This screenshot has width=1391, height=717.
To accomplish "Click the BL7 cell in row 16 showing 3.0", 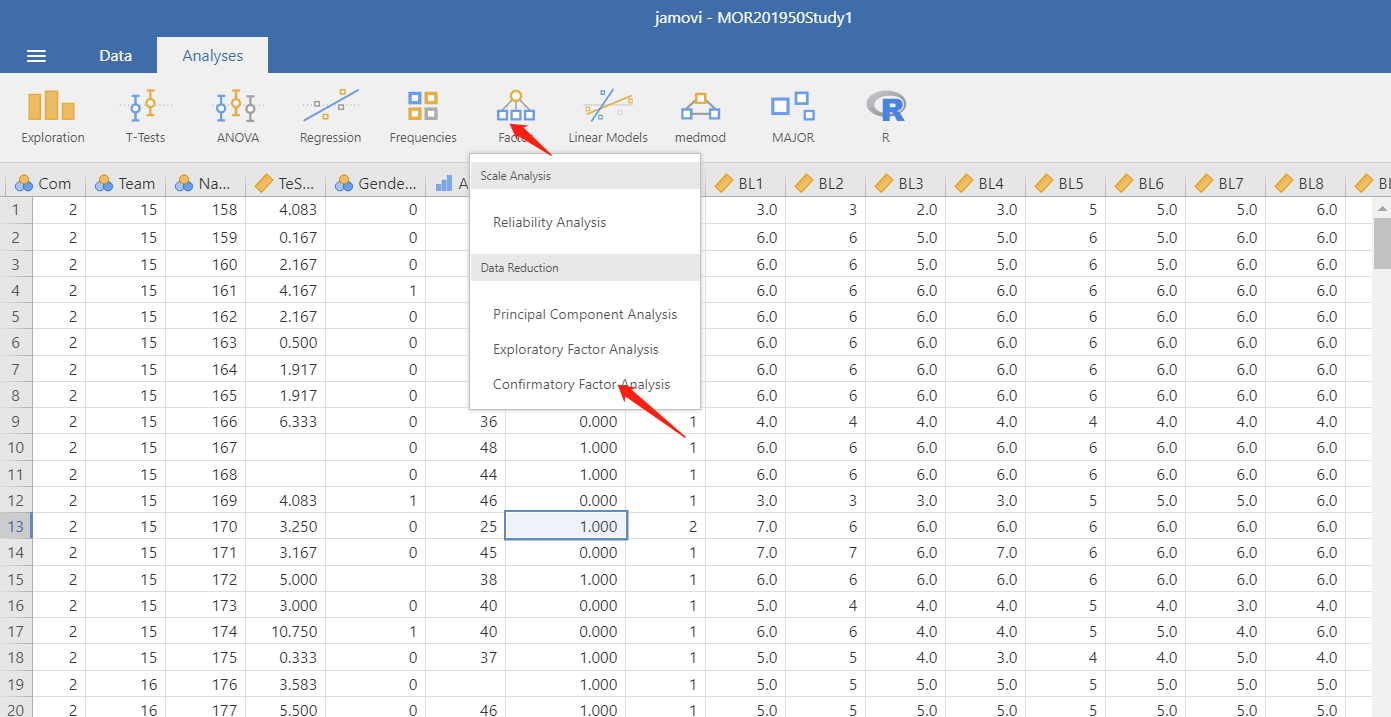I will click(1226, 605).
